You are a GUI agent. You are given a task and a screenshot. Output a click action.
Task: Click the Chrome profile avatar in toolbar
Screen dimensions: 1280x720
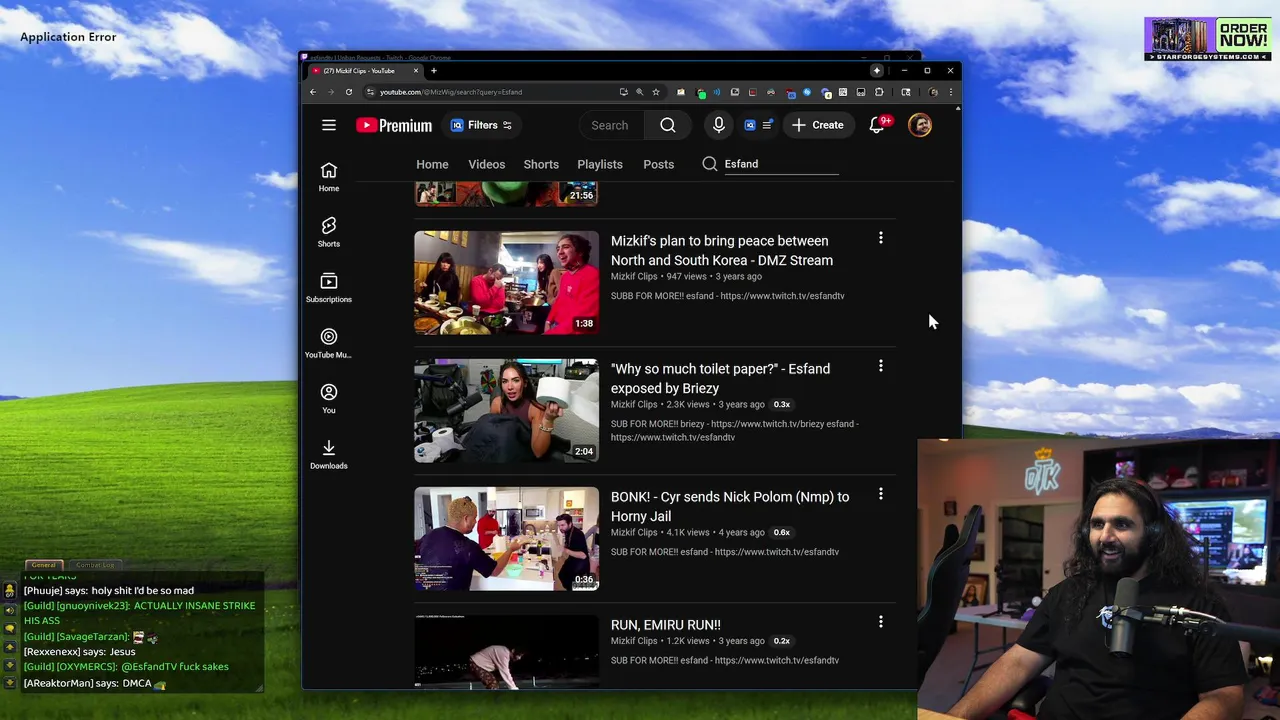[x=933, y=92]
